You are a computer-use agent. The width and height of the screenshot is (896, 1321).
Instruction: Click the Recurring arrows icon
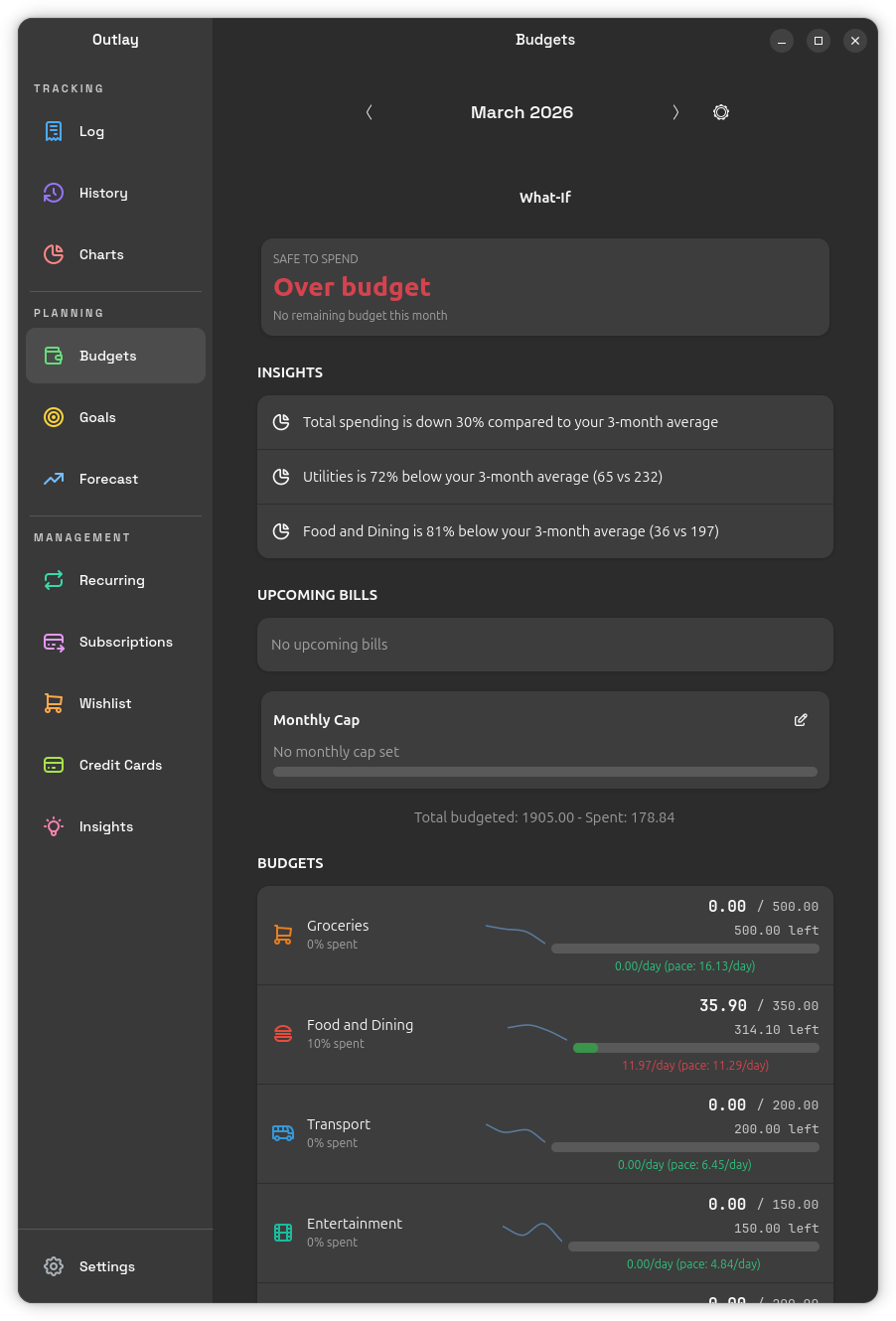[x=54, y=580]
